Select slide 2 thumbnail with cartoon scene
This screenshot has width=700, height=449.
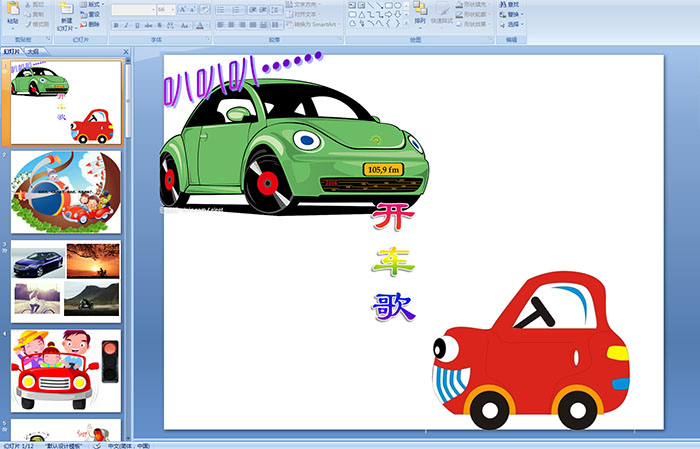(x=66, y=192)
